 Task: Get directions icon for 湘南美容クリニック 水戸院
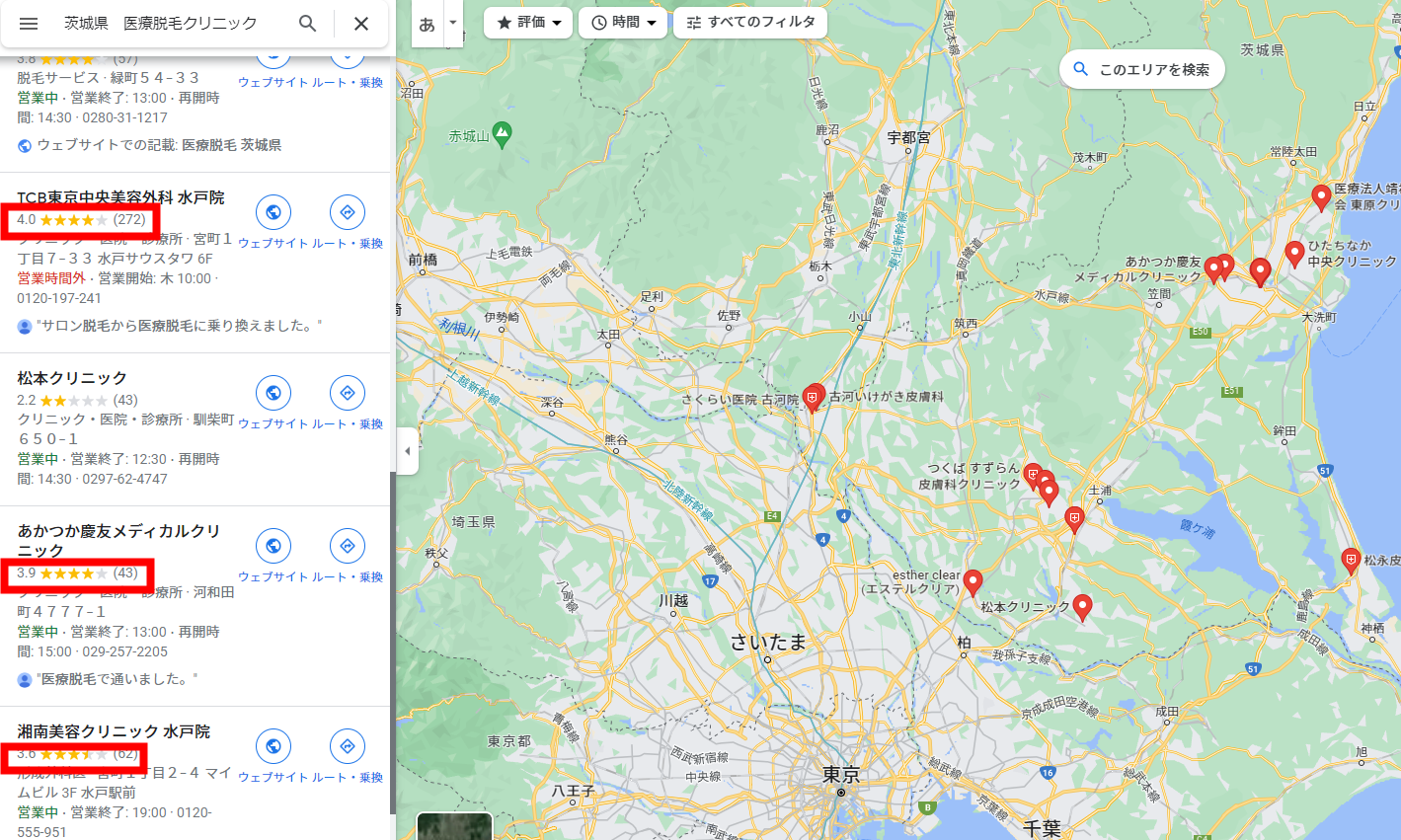(348, 746)
